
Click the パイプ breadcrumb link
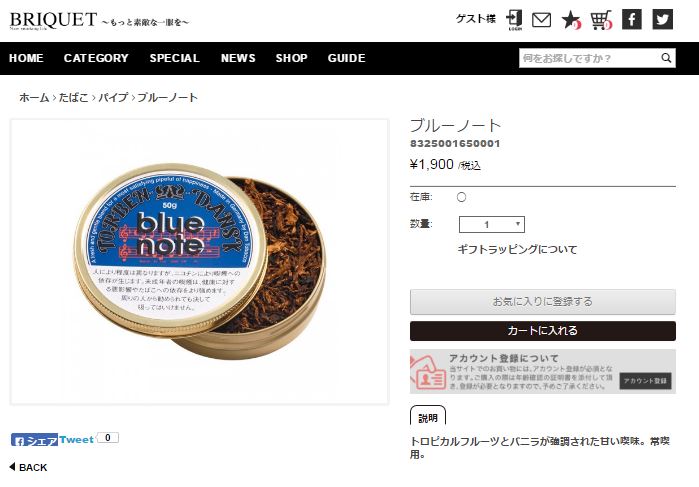point(113,97)
